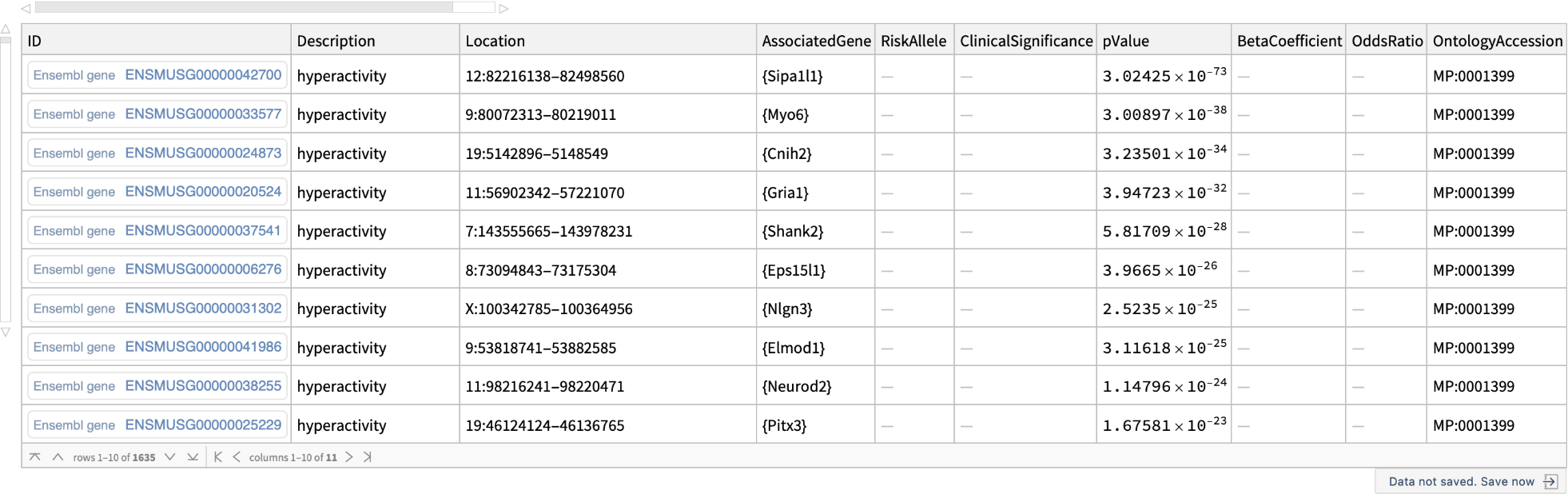The width and height of the screenshot is (1568, 494).
Task: Click horizontal scrollbar left arrow
Action: (26, 8)
